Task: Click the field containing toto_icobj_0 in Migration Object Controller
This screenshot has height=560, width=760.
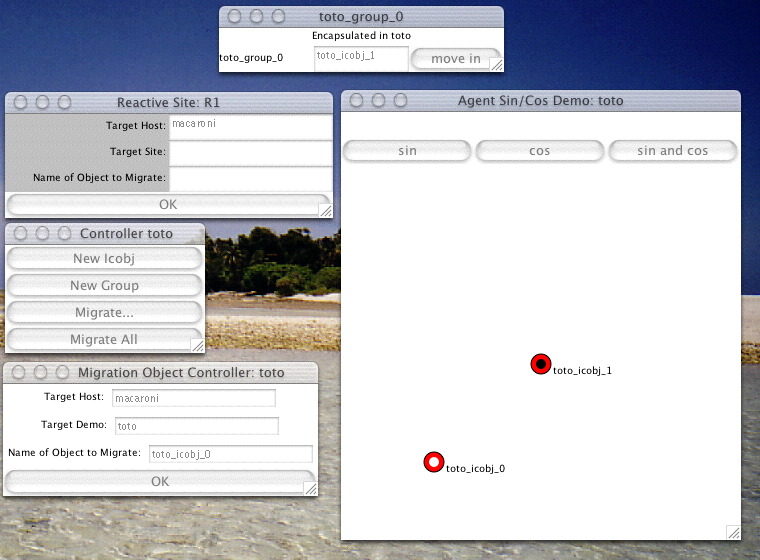Action: (231, 454)
